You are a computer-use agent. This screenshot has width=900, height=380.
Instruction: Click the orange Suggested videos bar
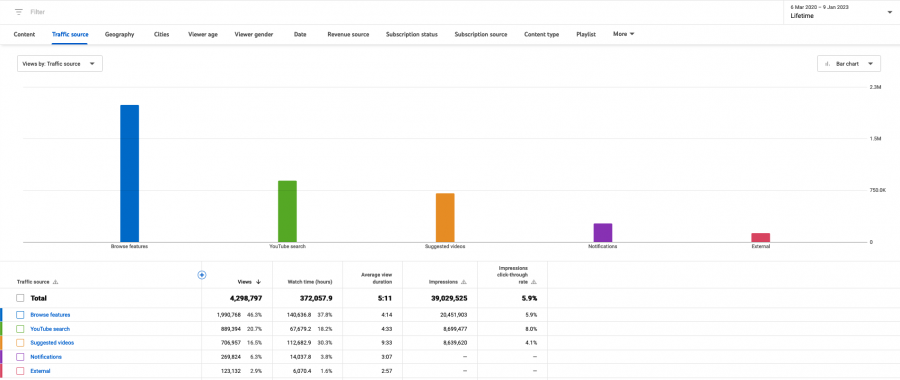point(445,218)
